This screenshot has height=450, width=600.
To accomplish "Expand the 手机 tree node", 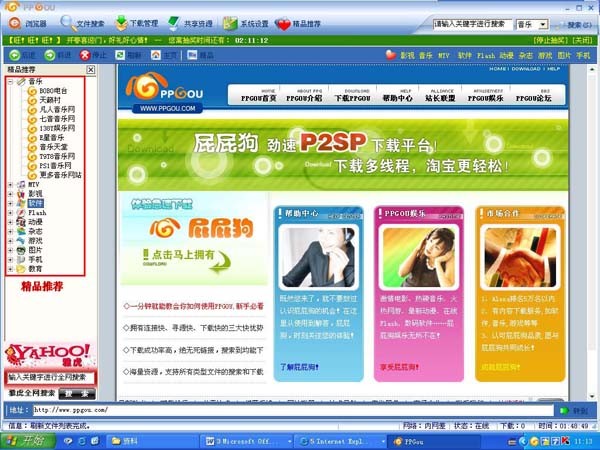I will point(11,259).
